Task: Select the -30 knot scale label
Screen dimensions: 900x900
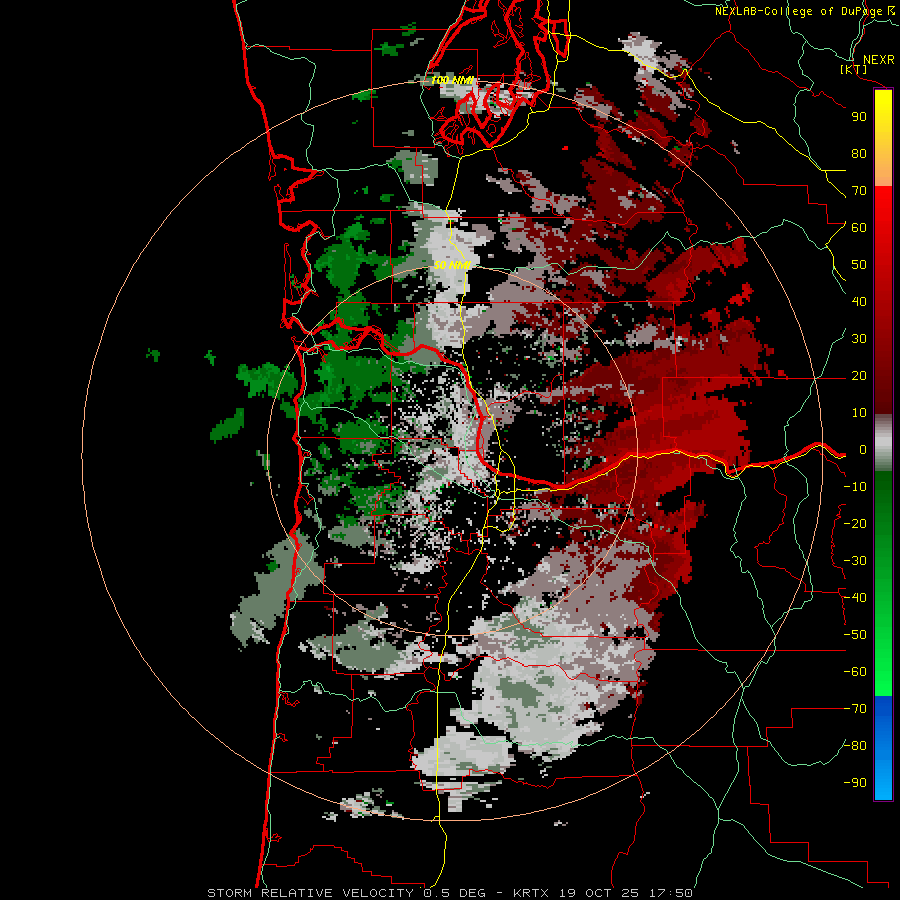Action: tap(855, 561)
